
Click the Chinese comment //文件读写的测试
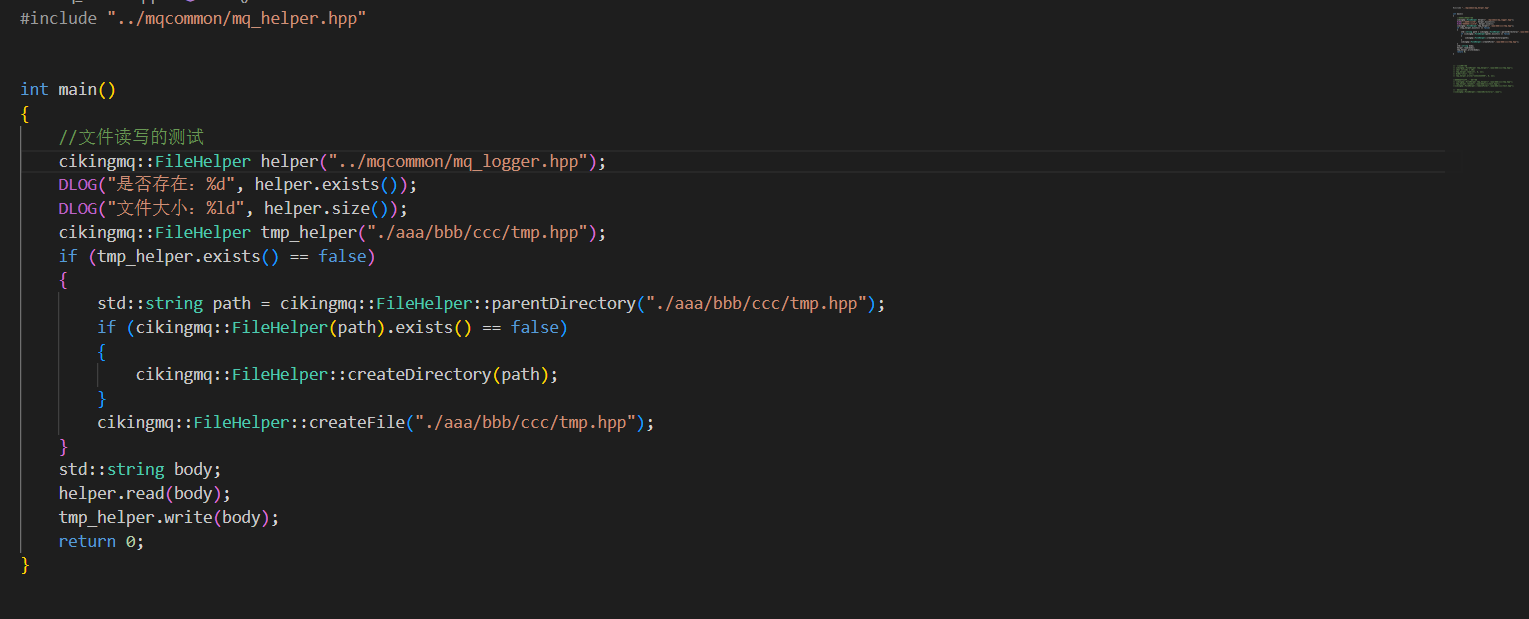click(131, 137)
